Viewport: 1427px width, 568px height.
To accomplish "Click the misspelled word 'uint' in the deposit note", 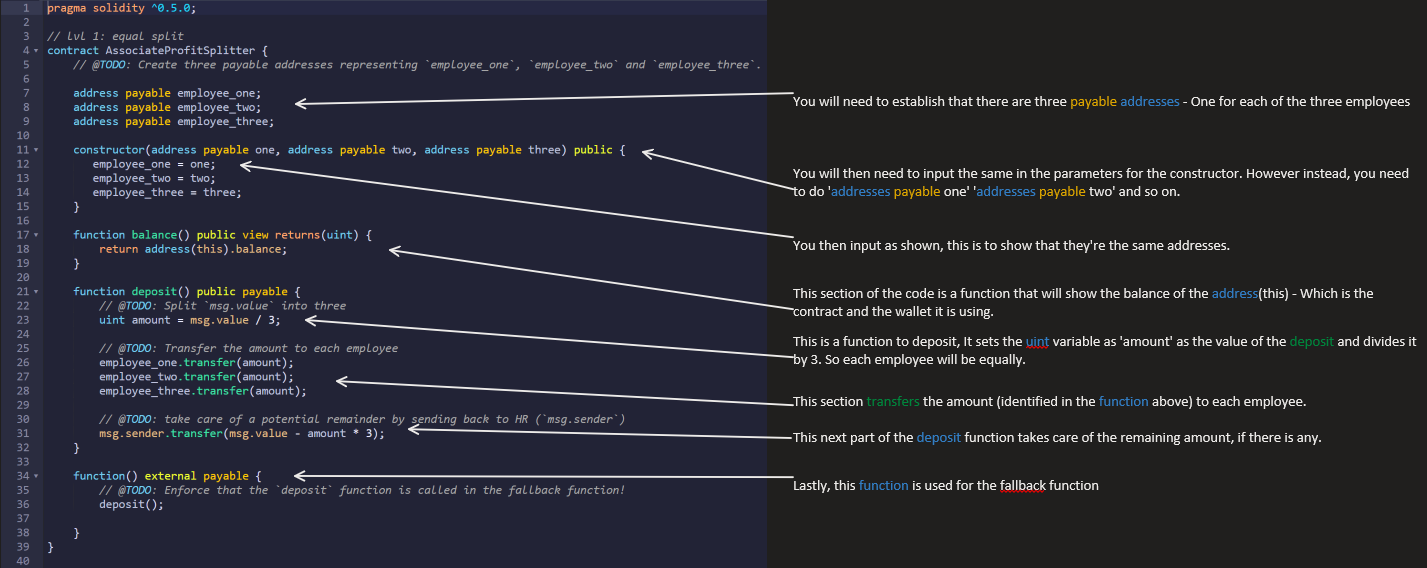I will coord(1037,341).
